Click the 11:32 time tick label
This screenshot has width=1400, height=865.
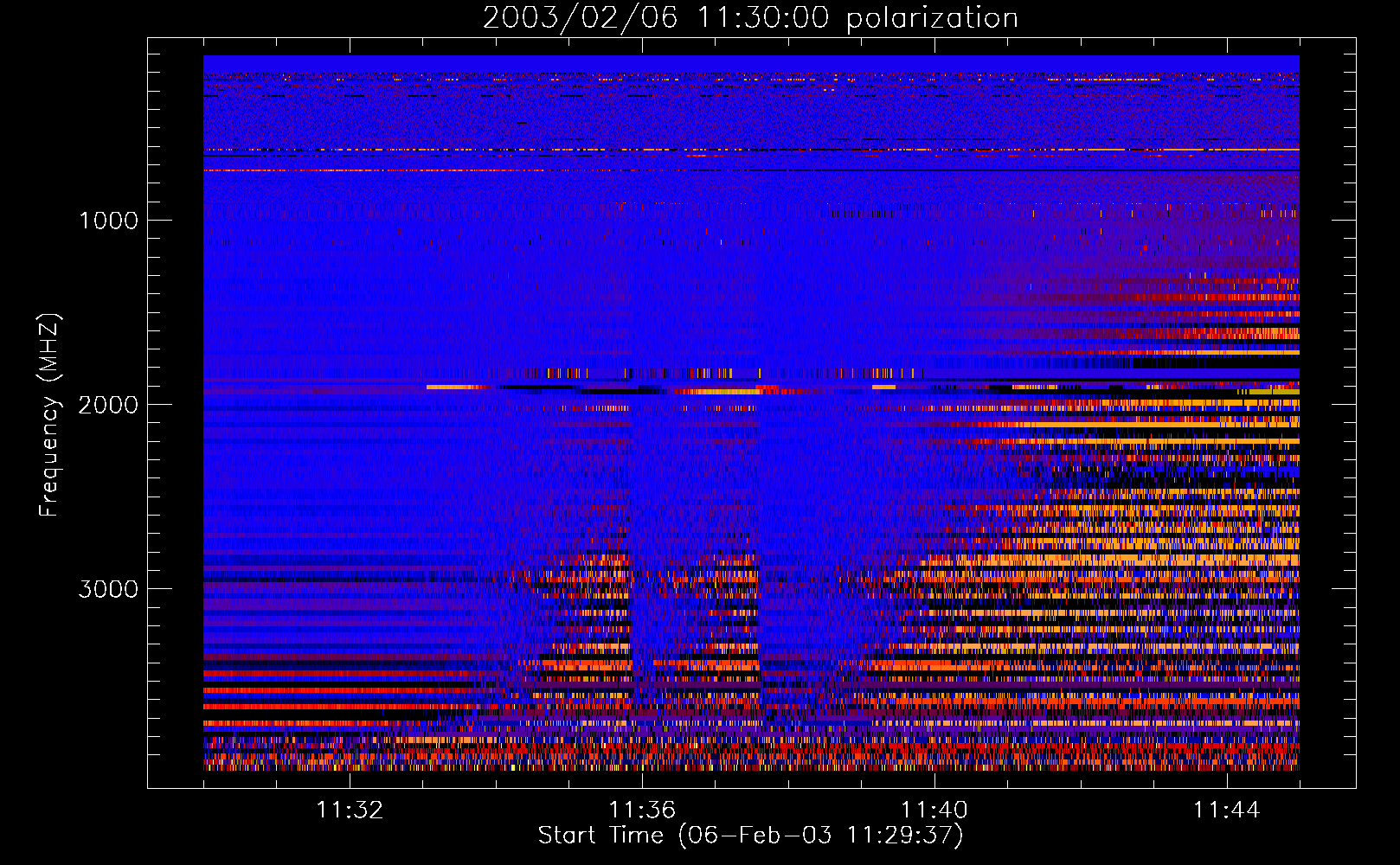[350, 811]
